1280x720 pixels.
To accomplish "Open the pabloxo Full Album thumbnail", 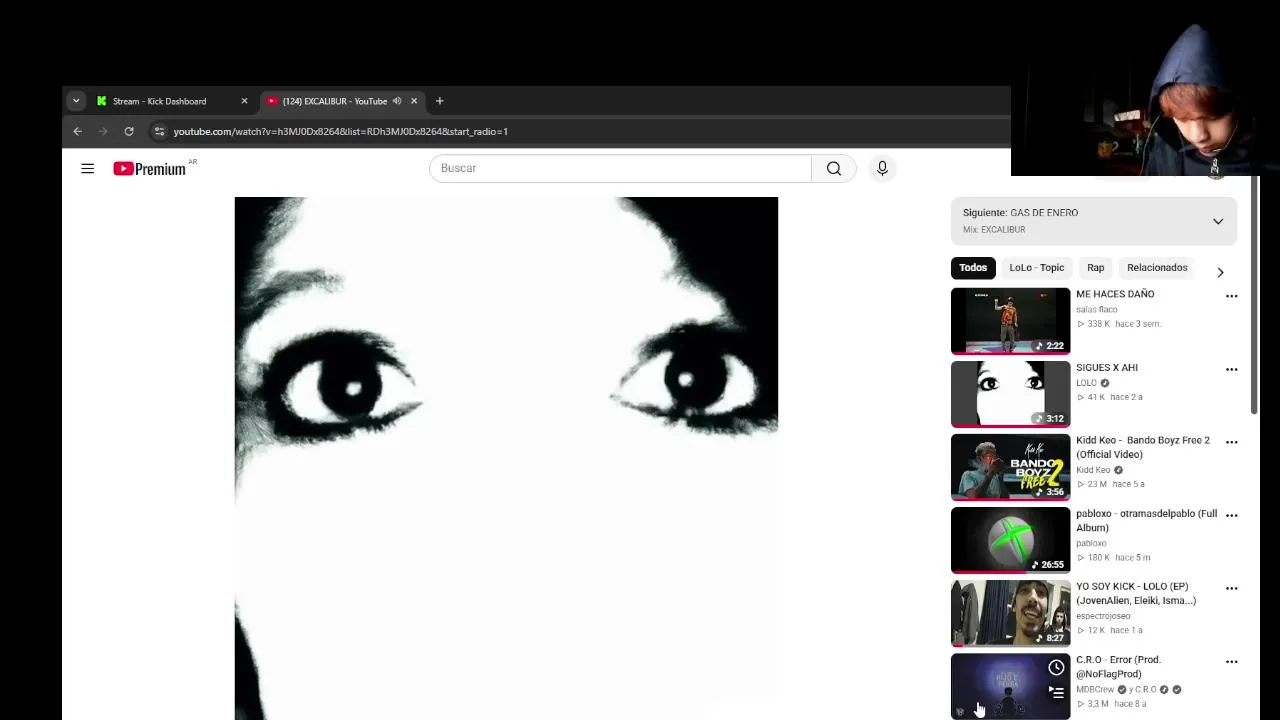I will (1010, 540).
